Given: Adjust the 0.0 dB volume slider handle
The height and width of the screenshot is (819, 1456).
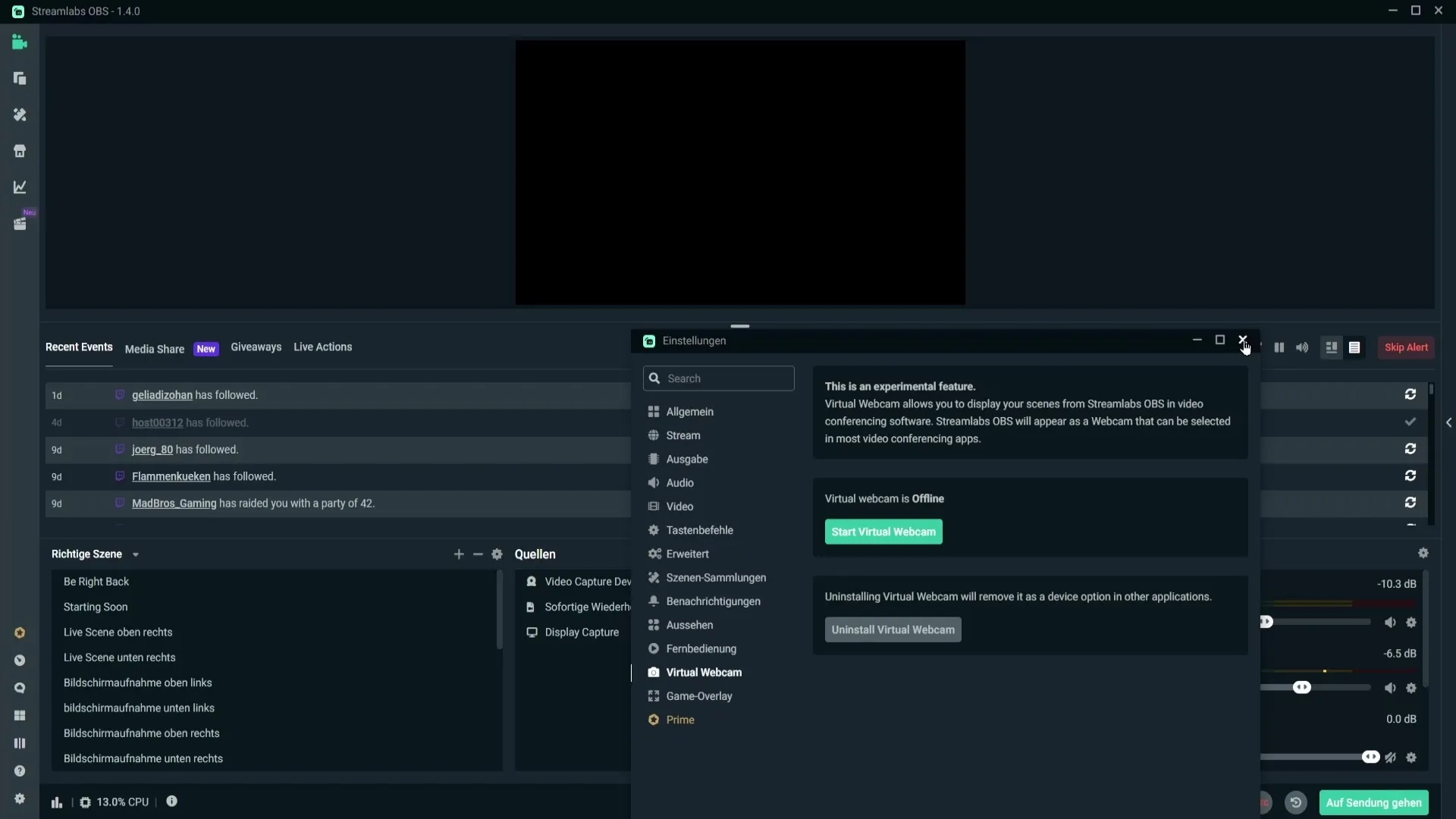Looking at the screenshot, I should click(x=1370, y=757).
